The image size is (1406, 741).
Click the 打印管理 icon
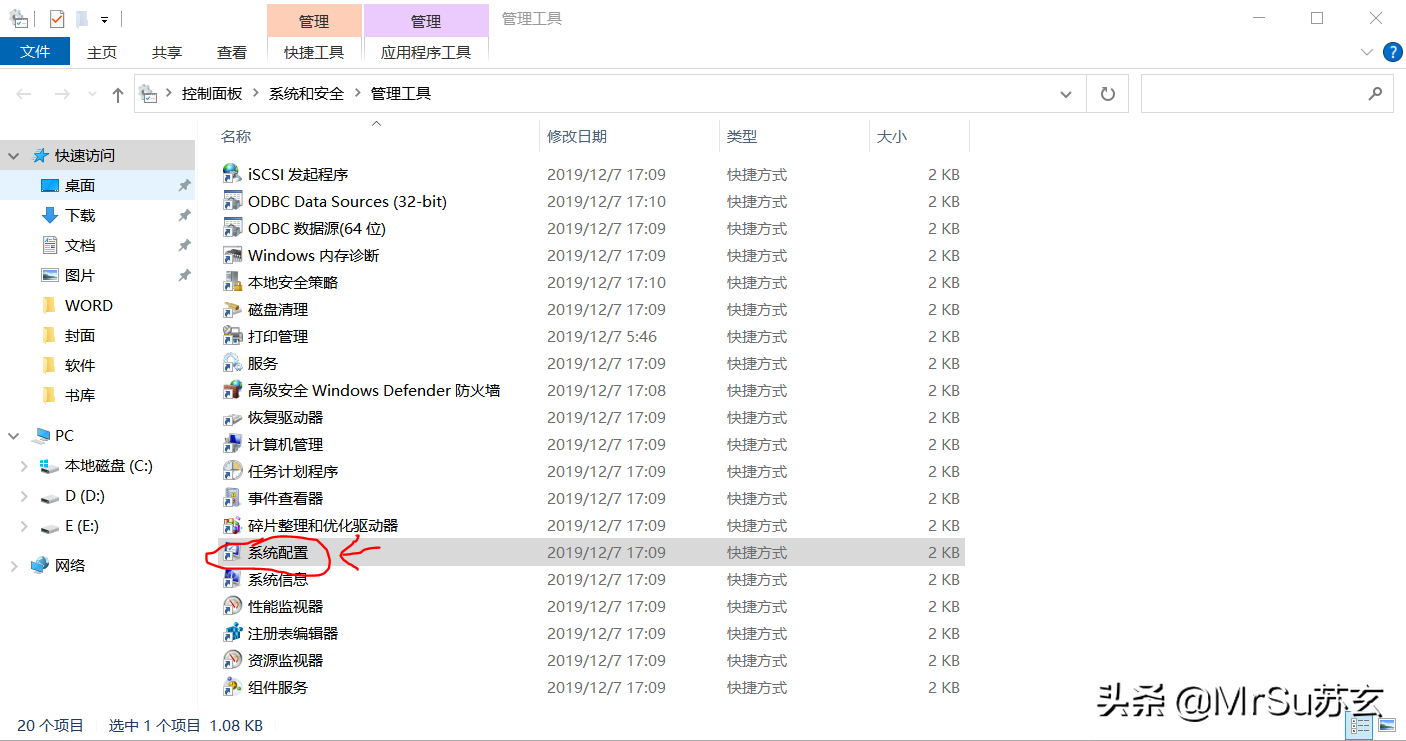(232, 336)
